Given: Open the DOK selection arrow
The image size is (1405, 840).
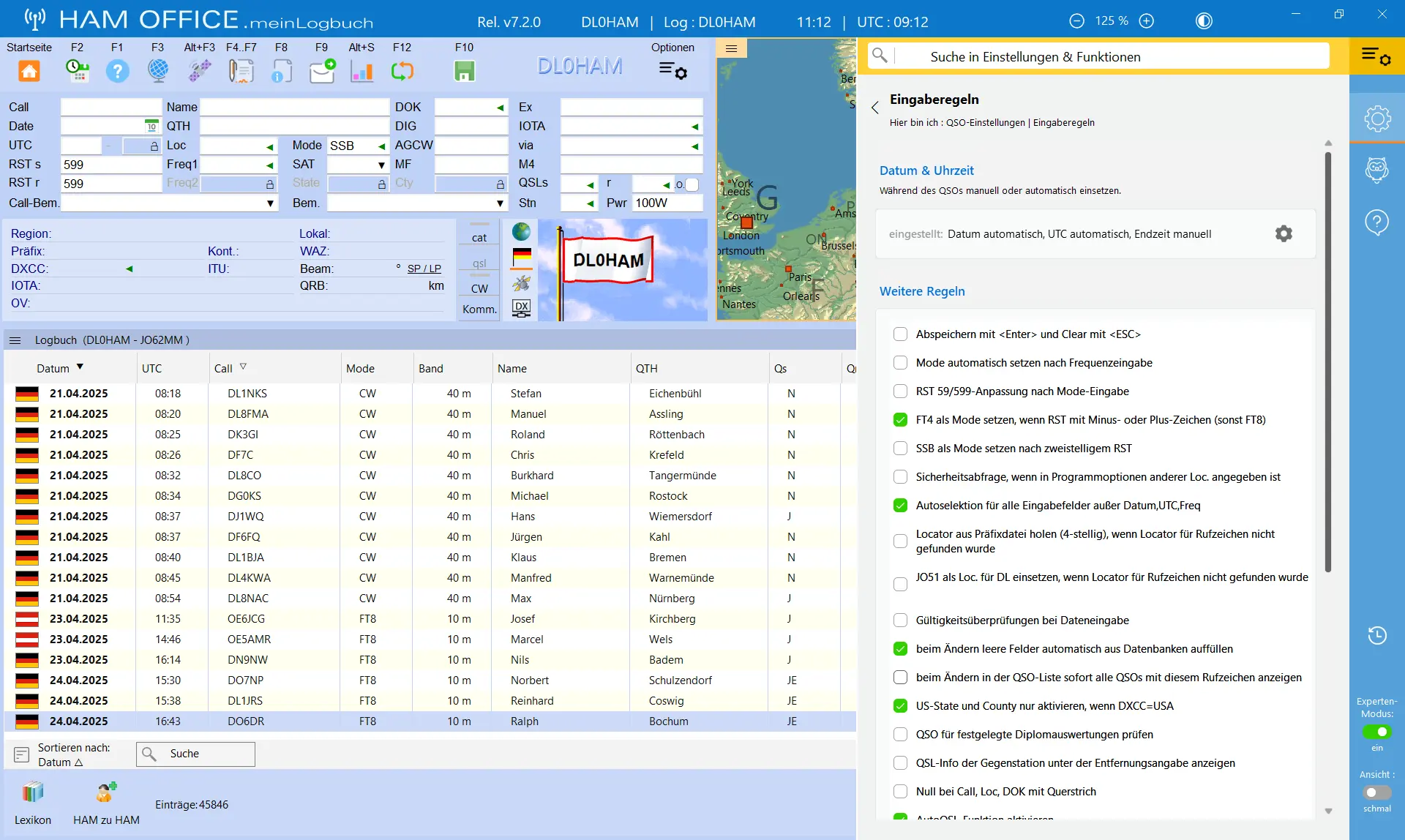Looking at the screenshot, I should (x=500, y=108).
